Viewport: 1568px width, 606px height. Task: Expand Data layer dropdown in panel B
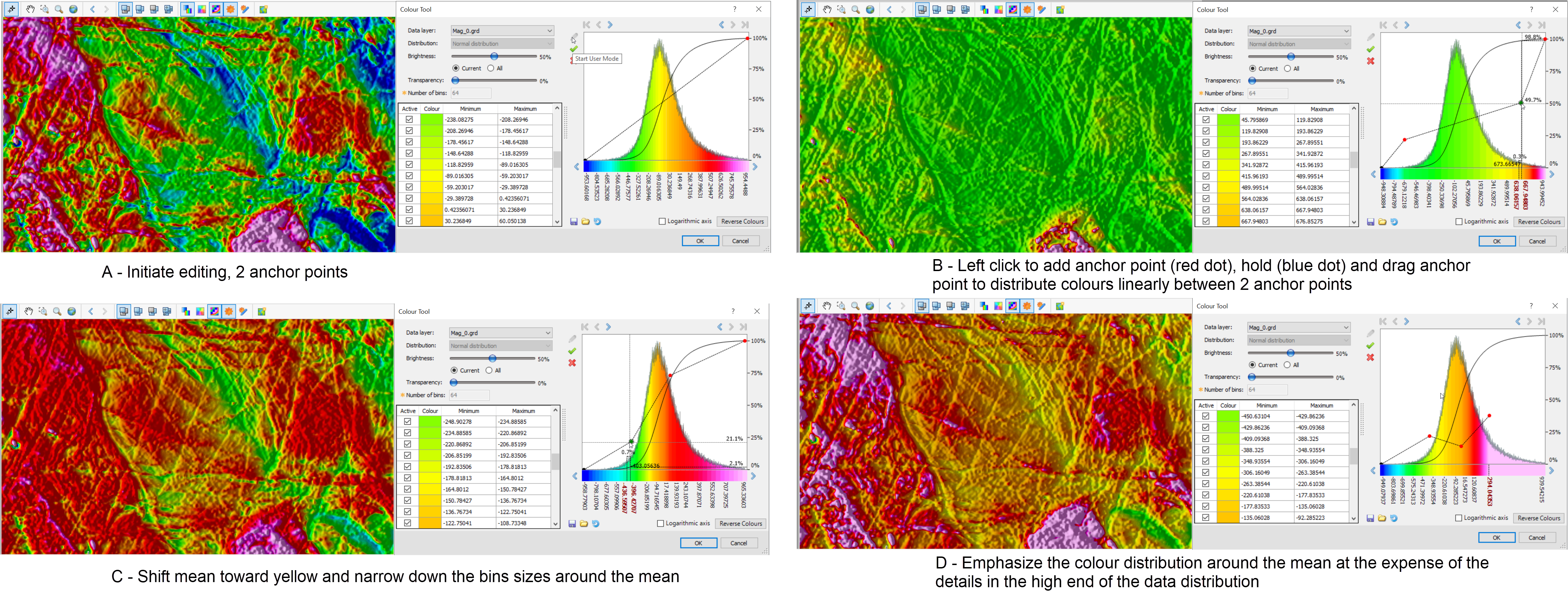click(1299, 31)
